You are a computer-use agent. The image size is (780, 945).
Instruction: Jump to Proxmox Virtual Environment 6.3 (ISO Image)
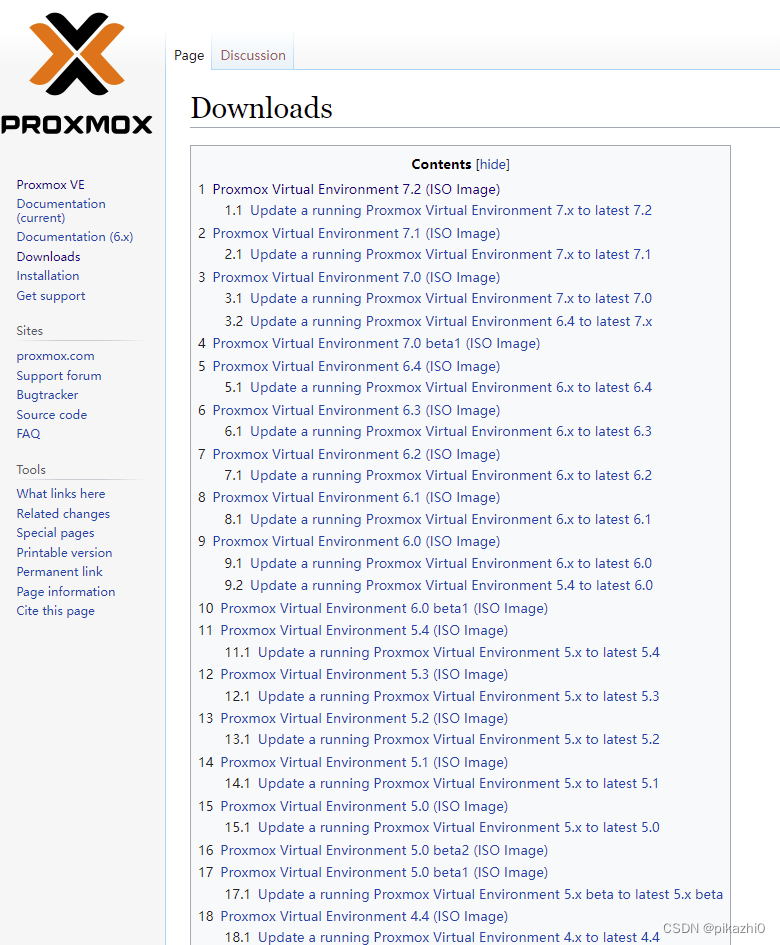(x=356, y=411)
